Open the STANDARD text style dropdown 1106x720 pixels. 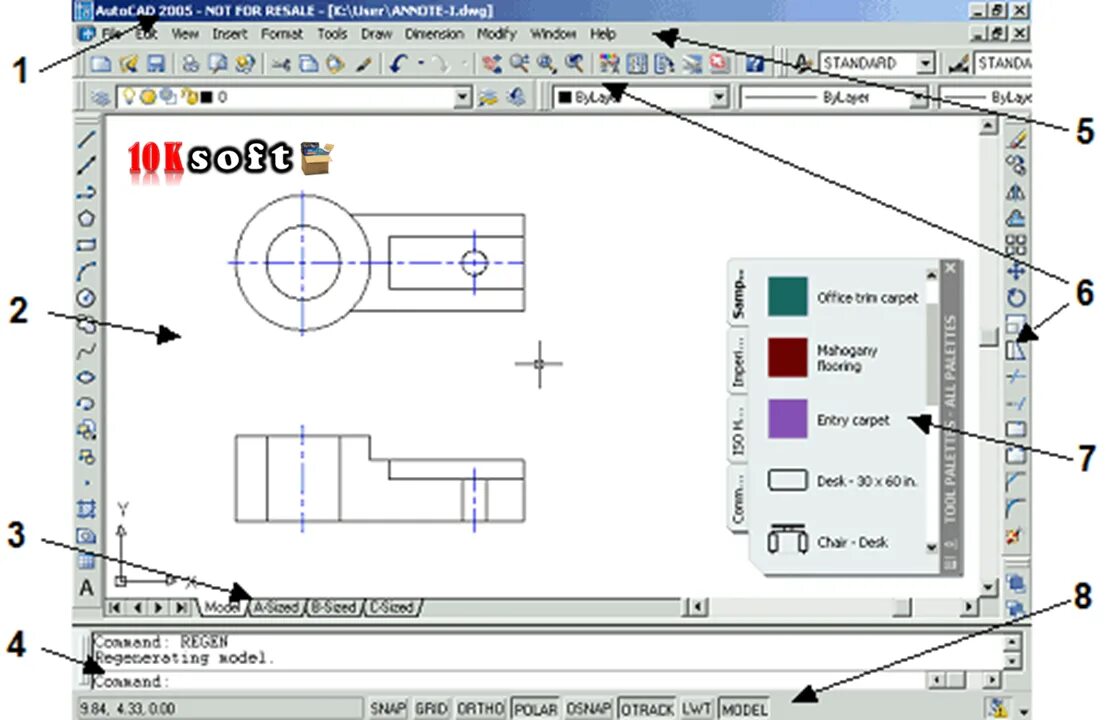pos(925,63)
